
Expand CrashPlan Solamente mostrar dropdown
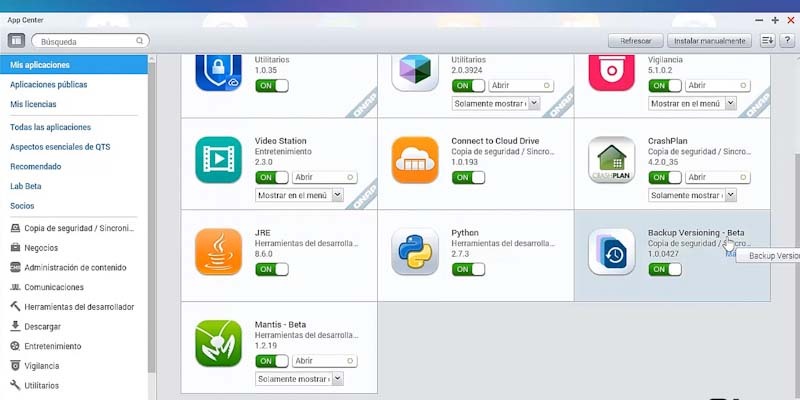692,195
